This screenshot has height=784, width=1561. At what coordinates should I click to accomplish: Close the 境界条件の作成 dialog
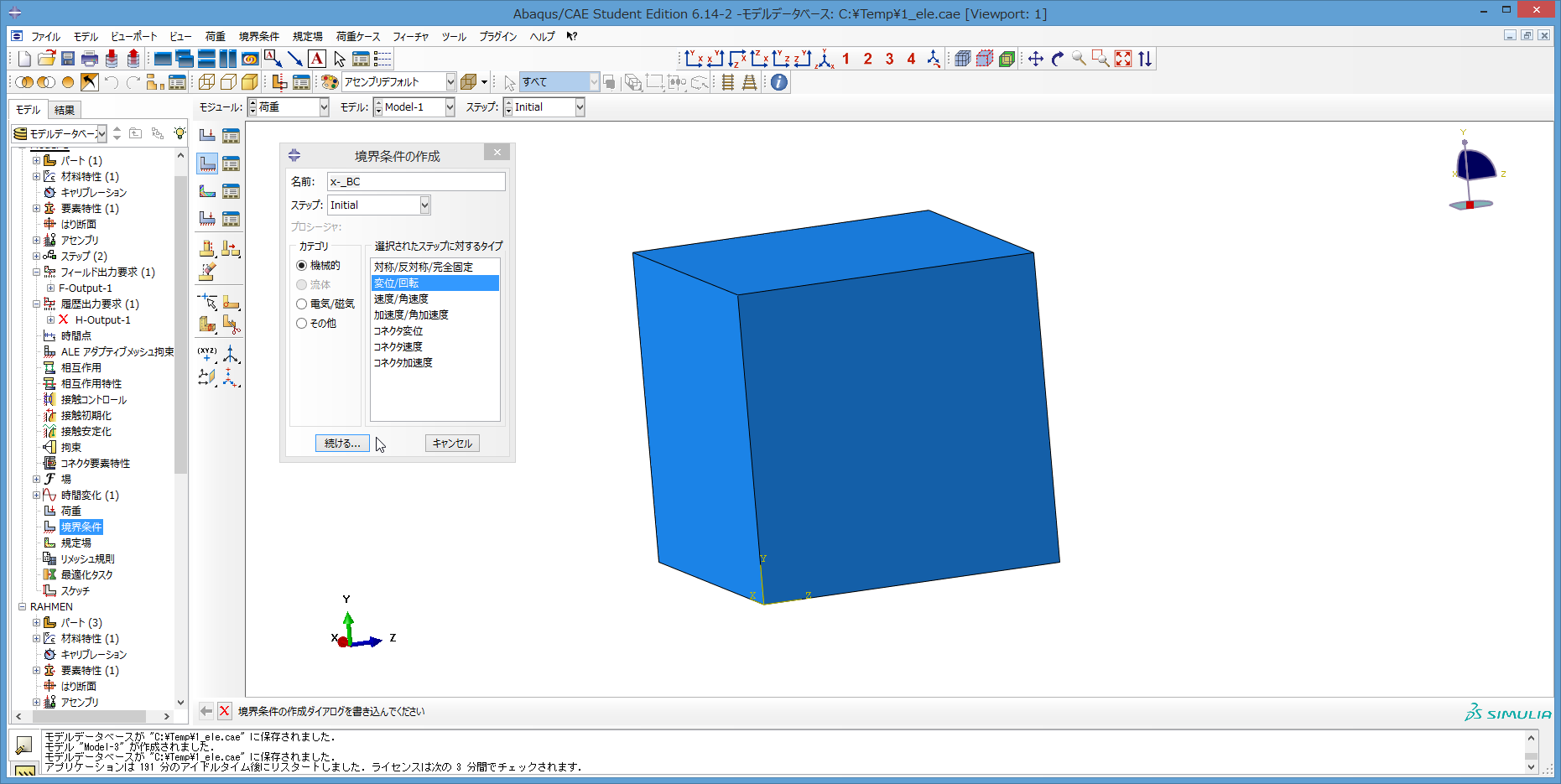[497, 152]
